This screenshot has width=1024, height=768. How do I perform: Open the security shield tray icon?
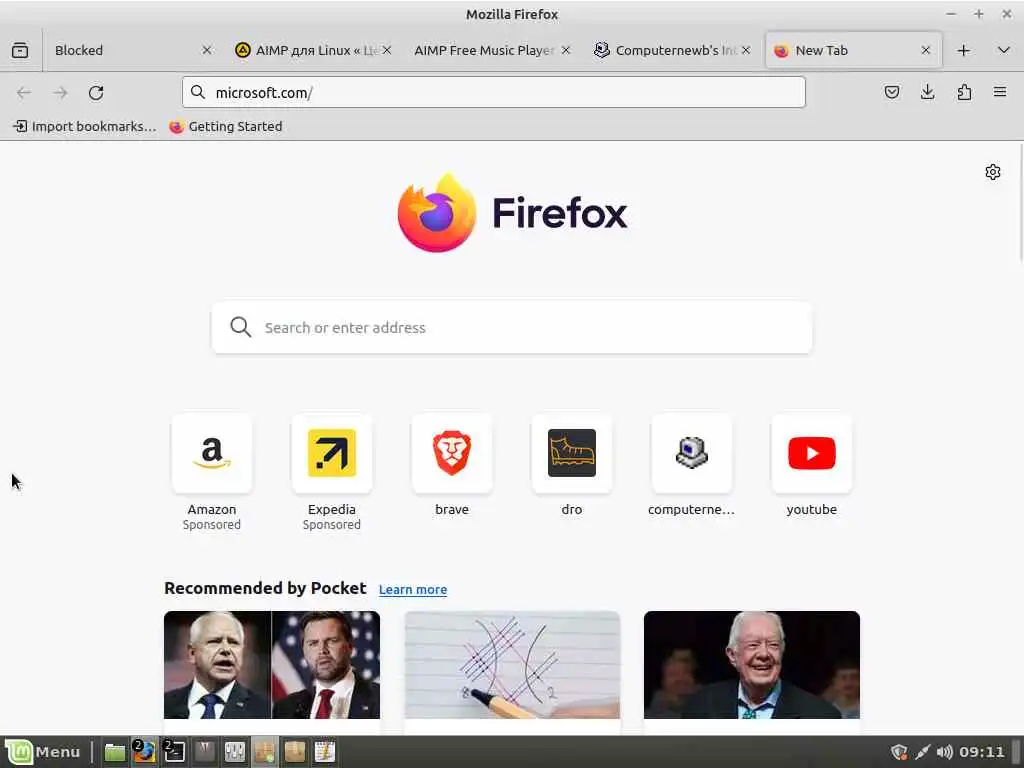(899, 752)
